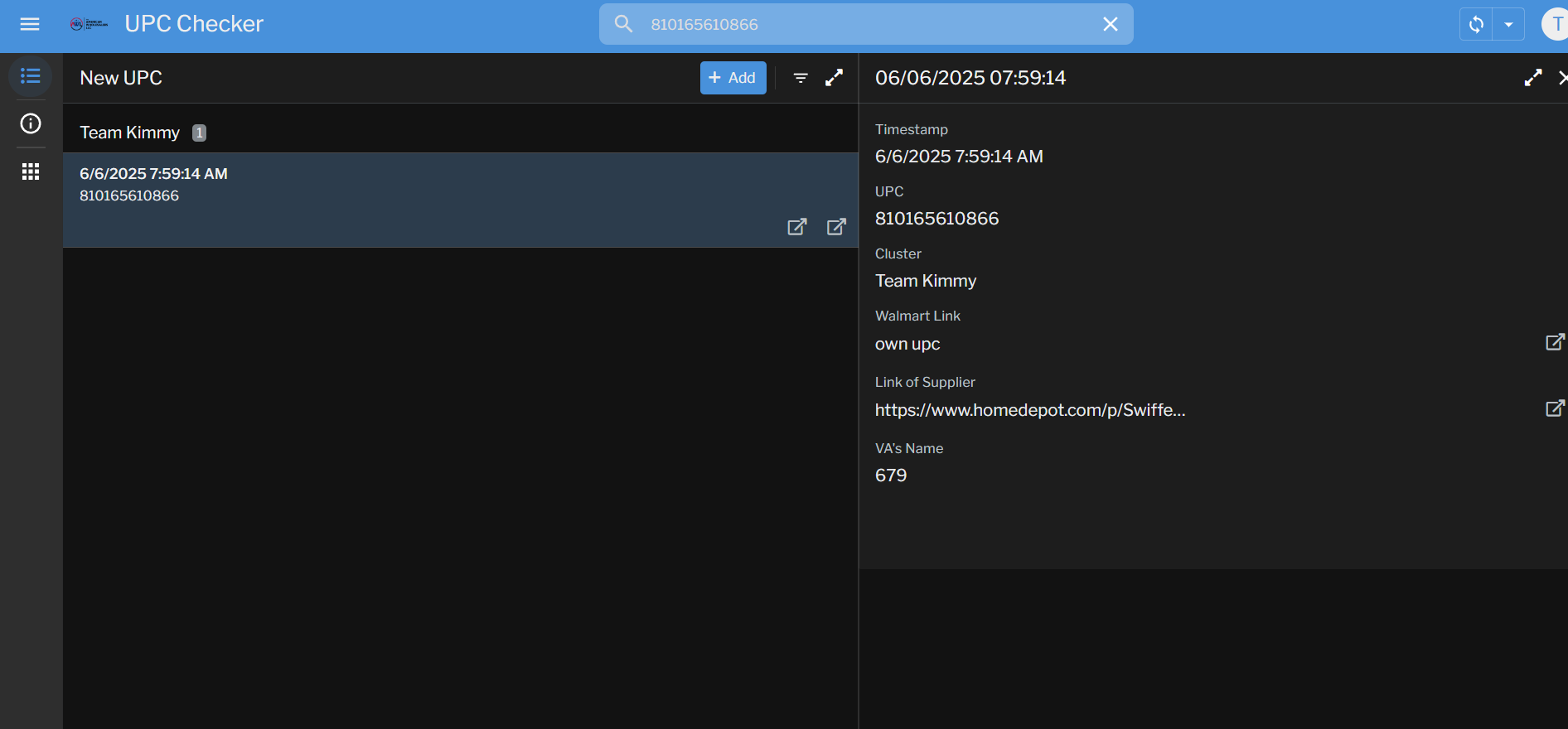Click the Add button
The height and width of the screenshot is (729, 1568).
[733, 78]
